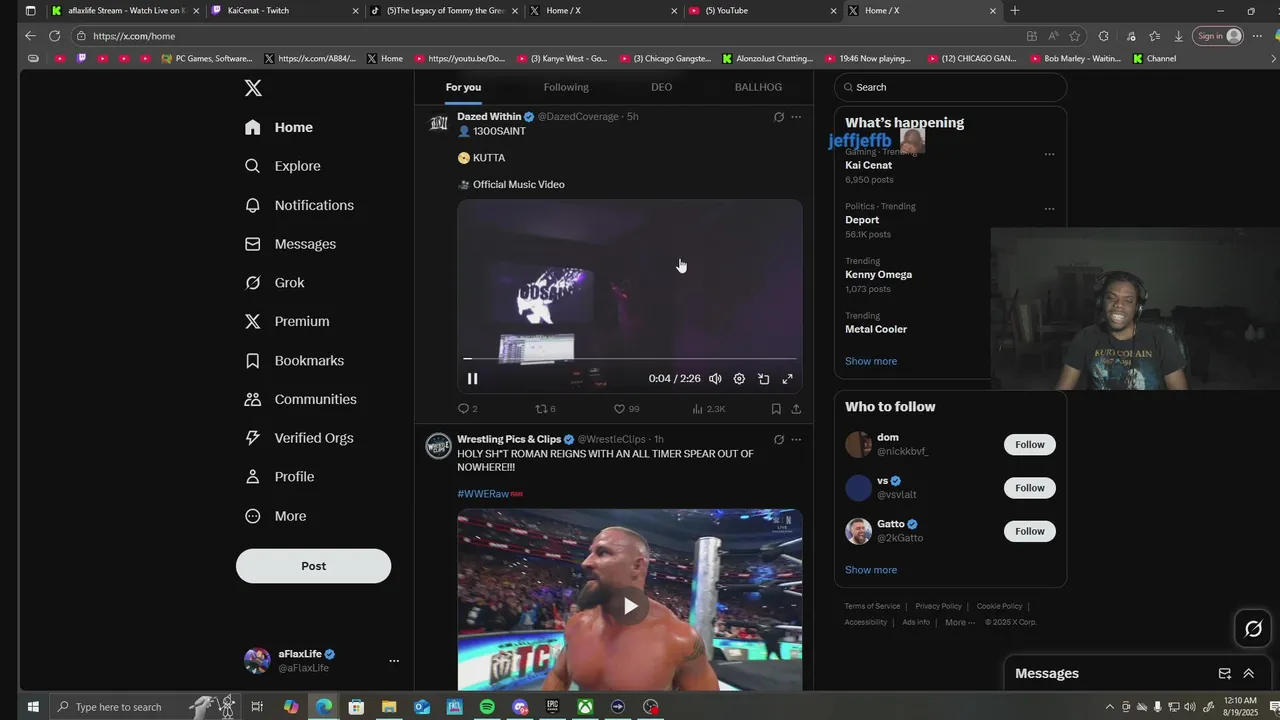
Task: Open File Explorer from the taskbar
Action: (x=389, y=707)
